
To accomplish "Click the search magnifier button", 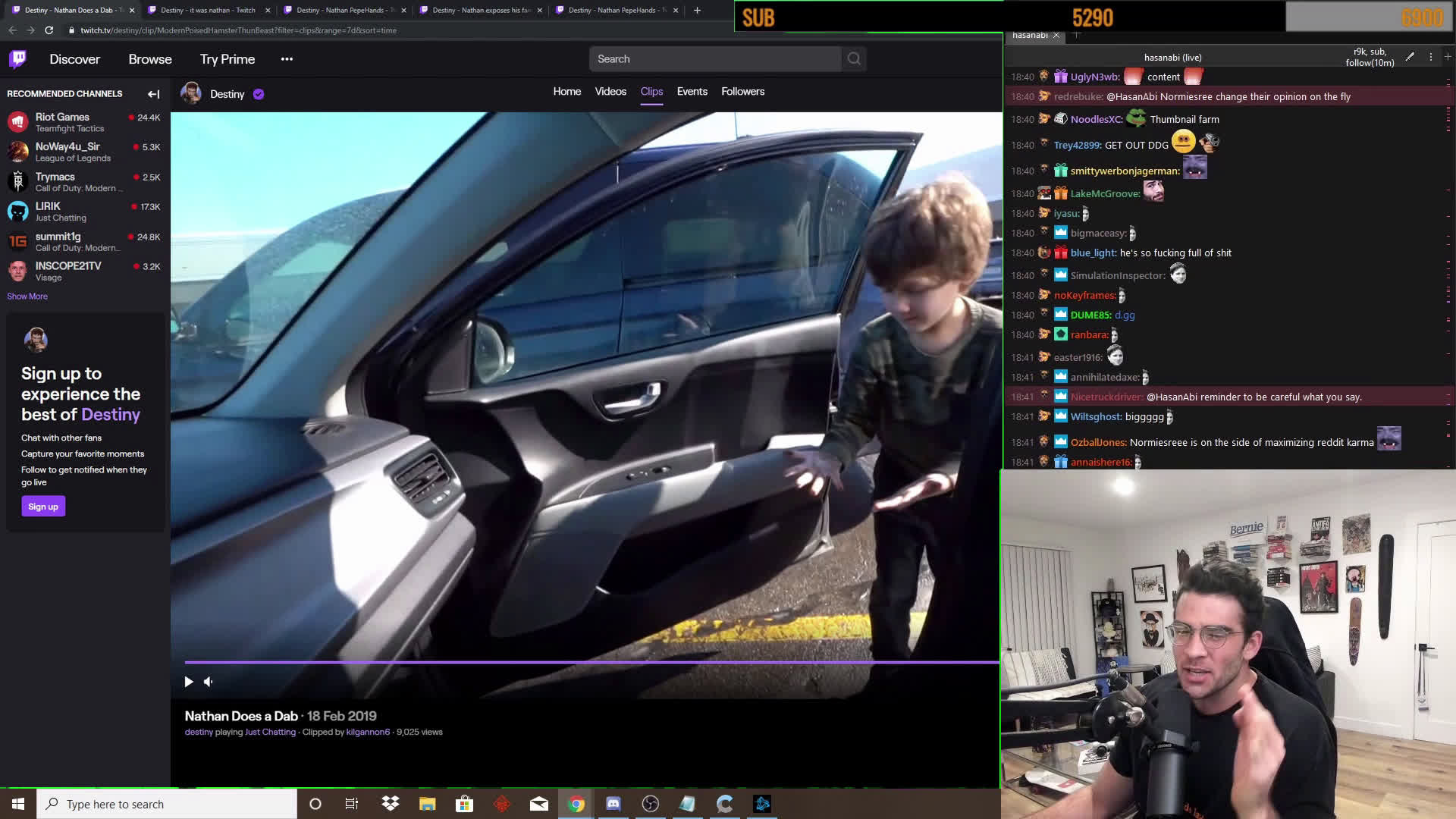I will coord(854,59).
